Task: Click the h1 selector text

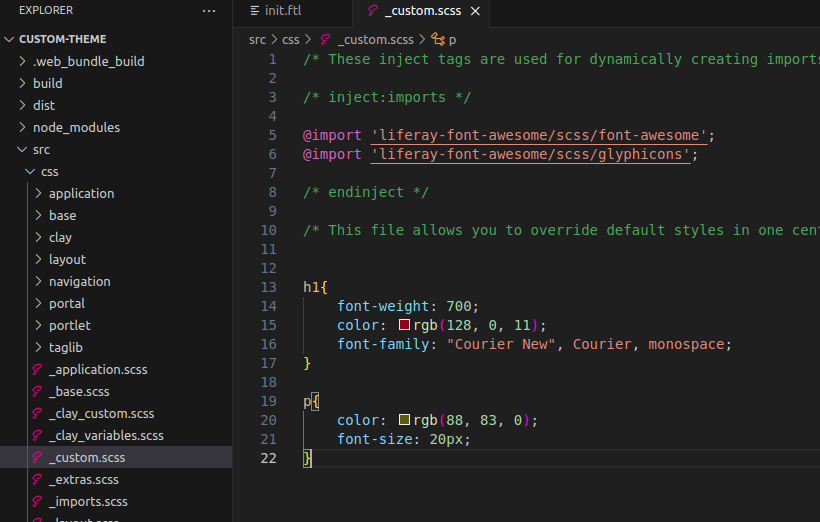Action: pos(311,287)
